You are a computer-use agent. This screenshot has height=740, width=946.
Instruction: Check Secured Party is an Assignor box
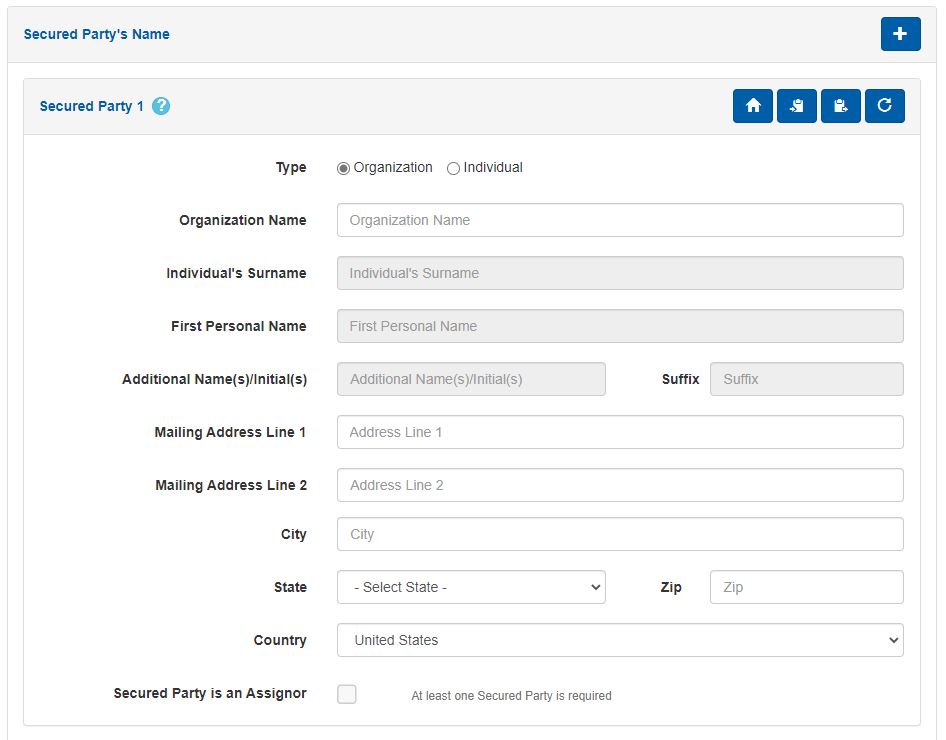click(347, 694)
